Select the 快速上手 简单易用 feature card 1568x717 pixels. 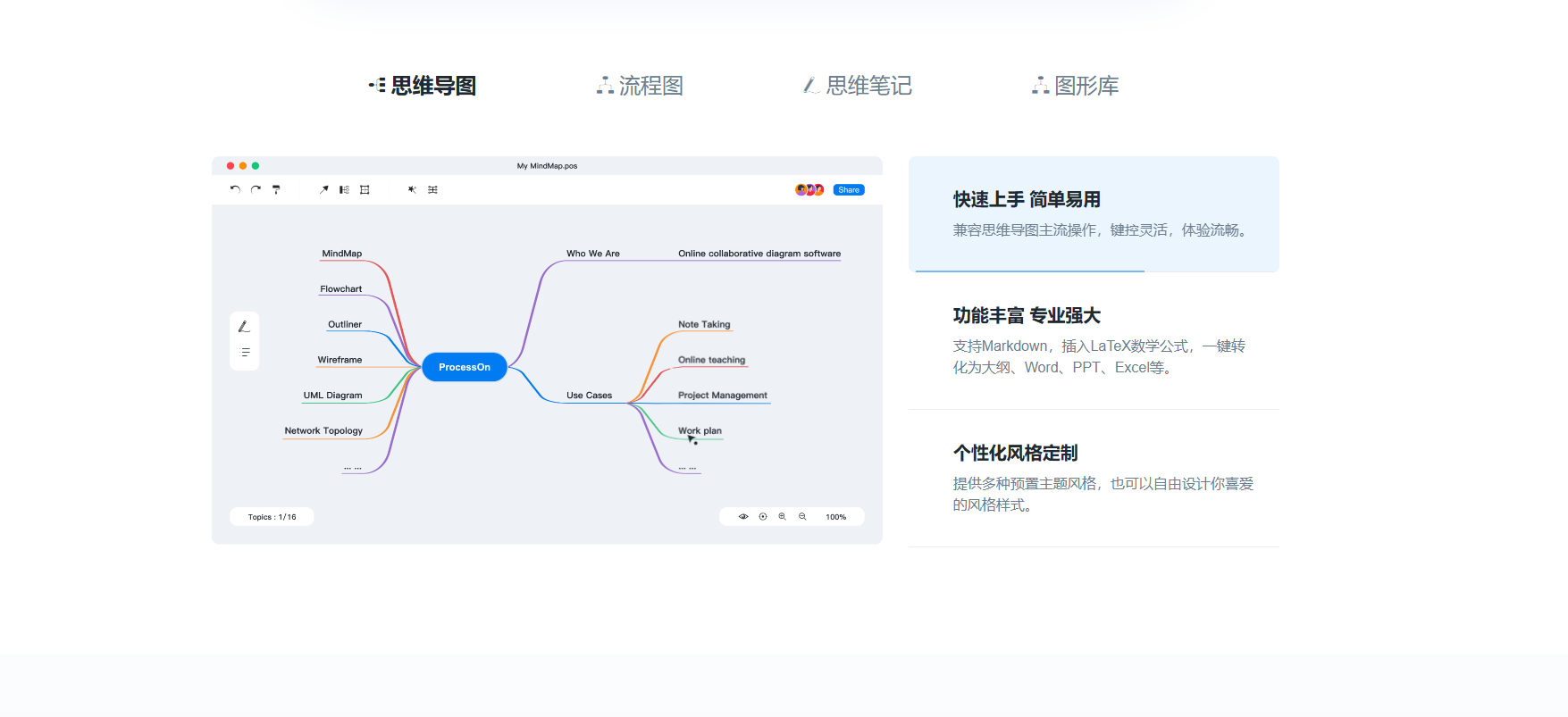1094,214
